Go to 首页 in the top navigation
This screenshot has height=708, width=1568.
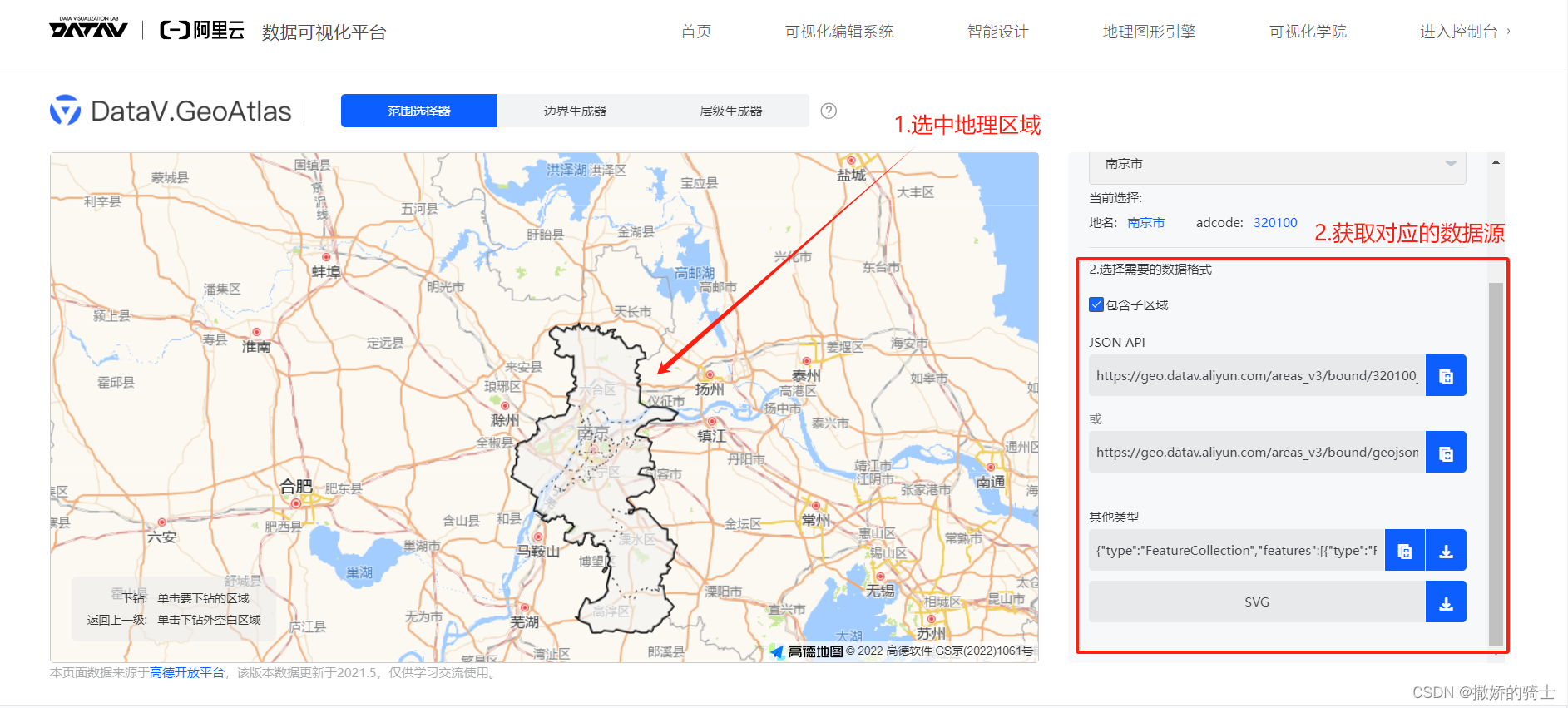pyautogui.click(x=696, y=32)
